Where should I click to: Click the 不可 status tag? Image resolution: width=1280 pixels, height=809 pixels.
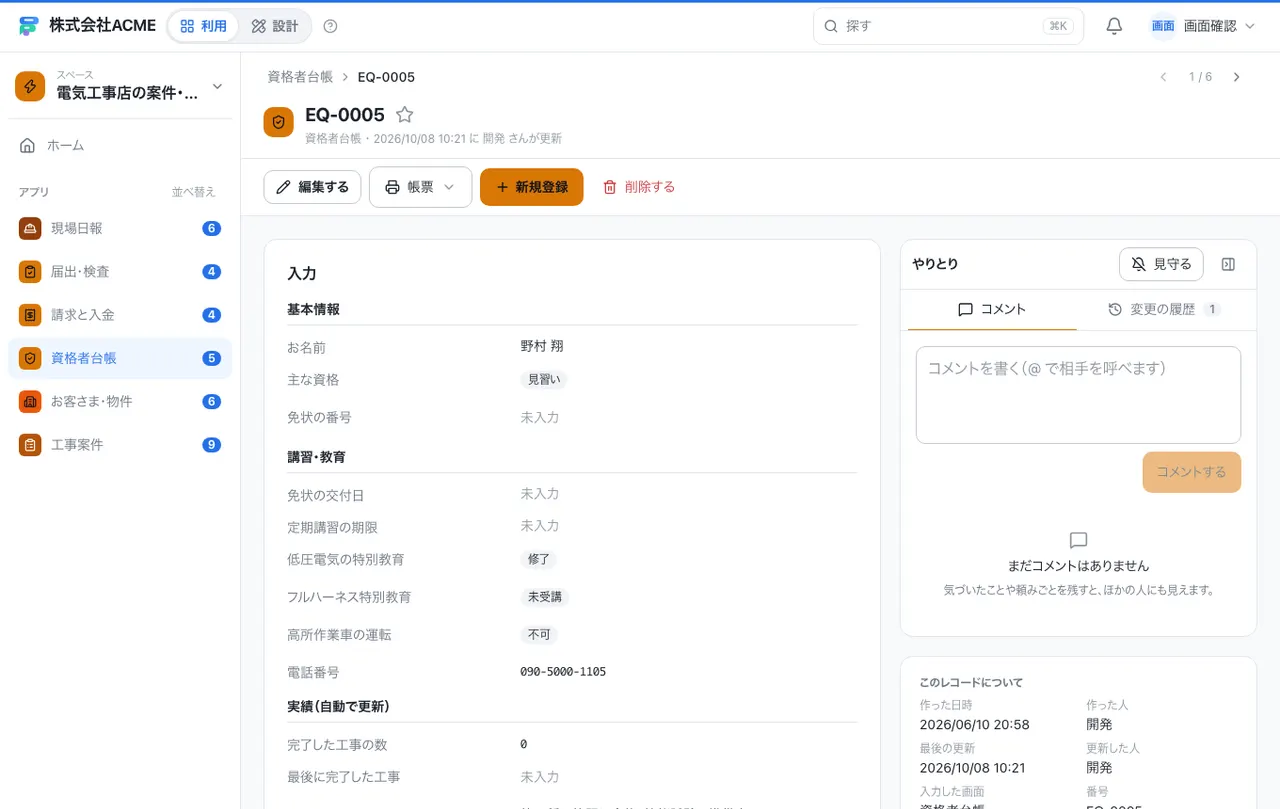tap(539, 635)
